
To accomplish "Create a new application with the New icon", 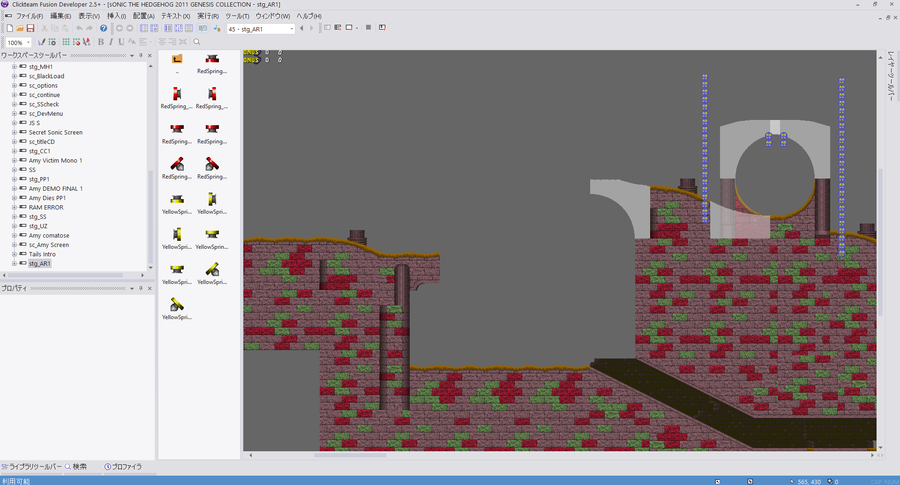I will click(9, 28).
